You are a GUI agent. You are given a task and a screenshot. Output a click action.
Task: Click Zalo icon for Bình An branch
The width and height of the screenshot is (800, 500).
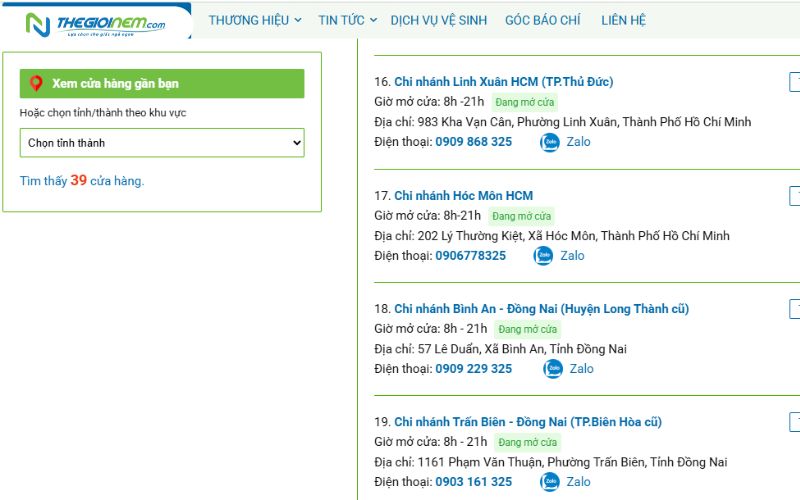[553, 368]
